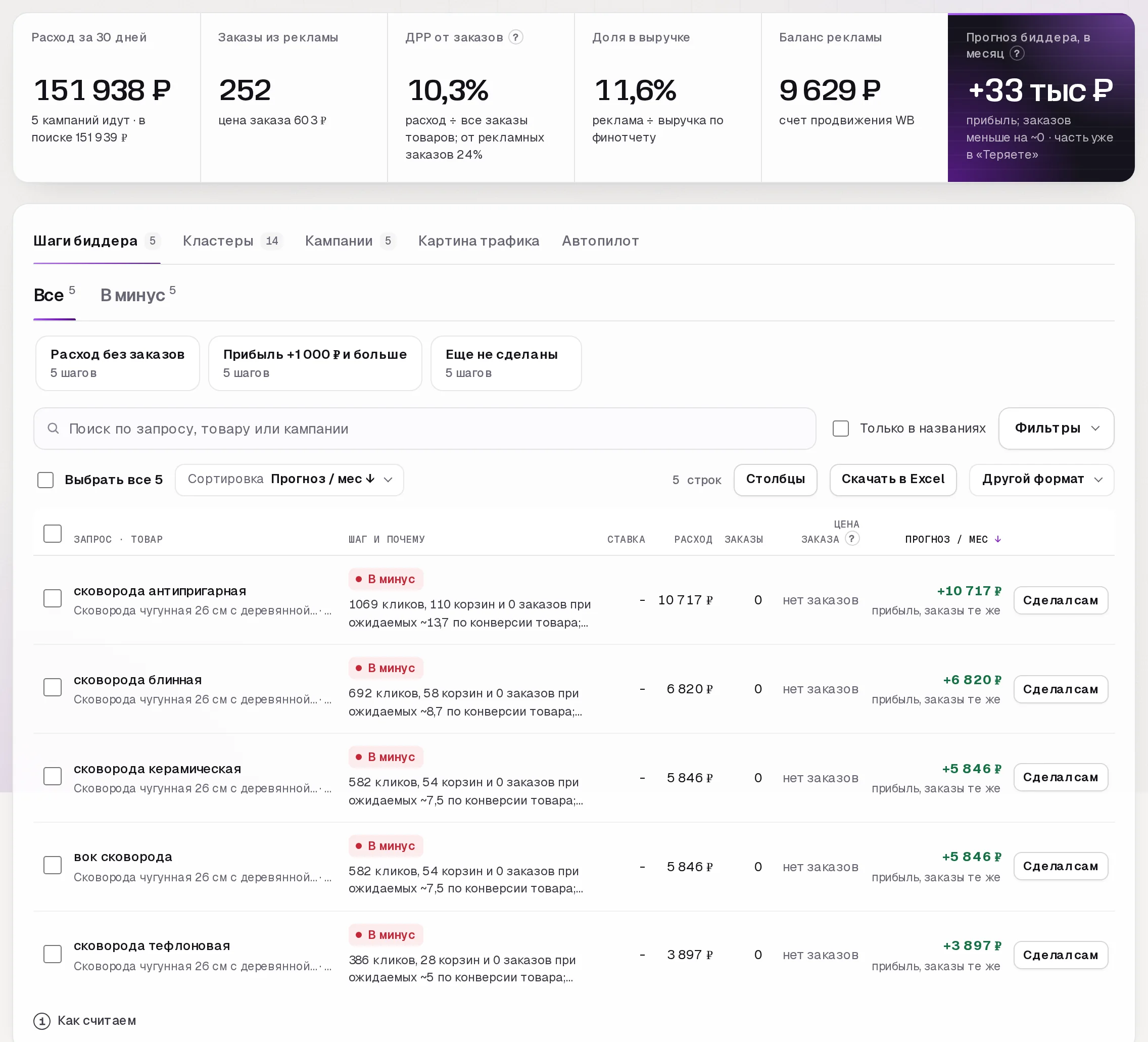The height and width of the screenshot is (1042, 1148).
Task: Click the chevron icon on the Фильтры button
Action: click(x=1095, y=428)
